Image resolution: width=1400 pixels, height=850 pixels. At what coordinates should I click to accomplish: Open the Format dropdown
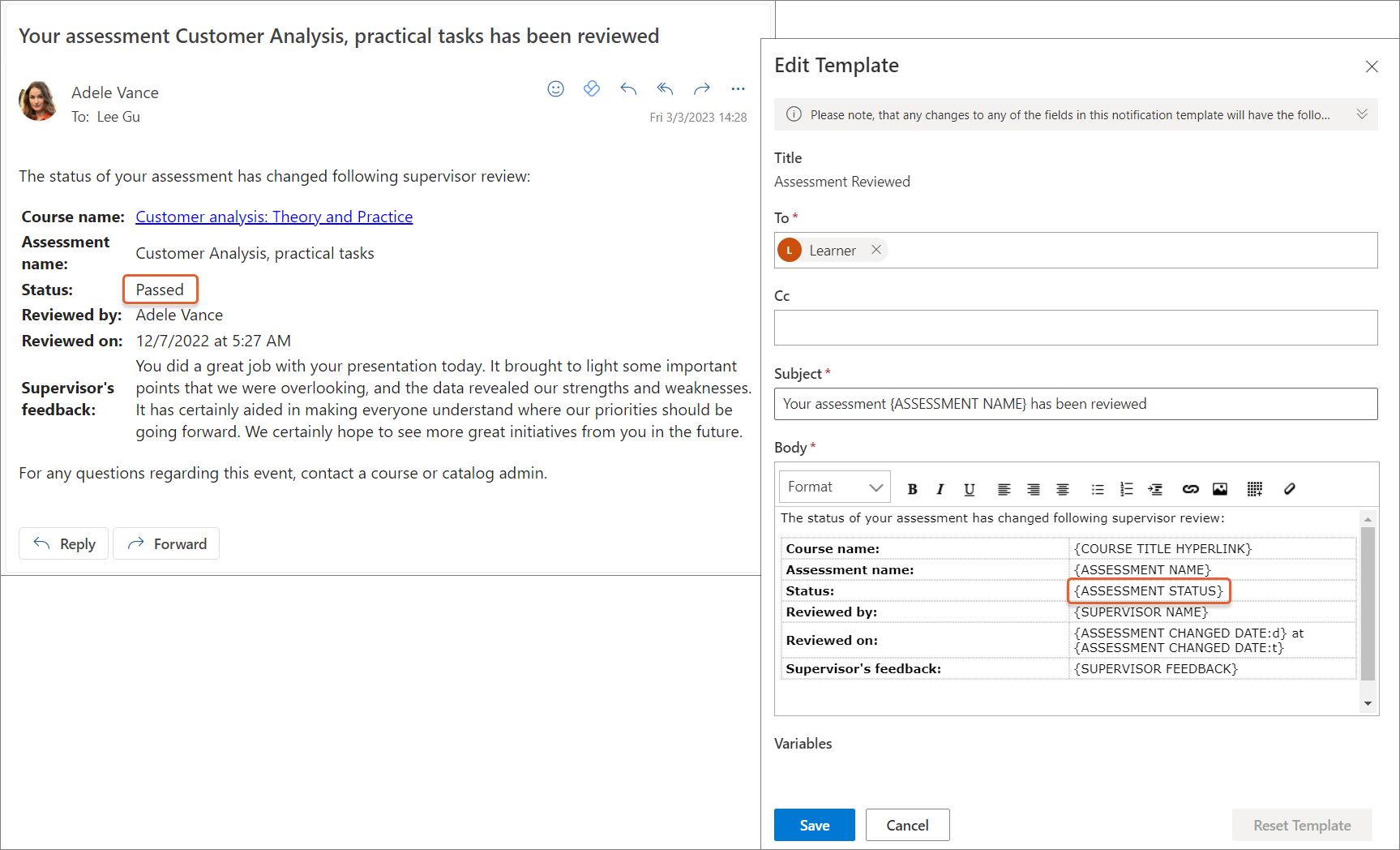tap(834, 487)
